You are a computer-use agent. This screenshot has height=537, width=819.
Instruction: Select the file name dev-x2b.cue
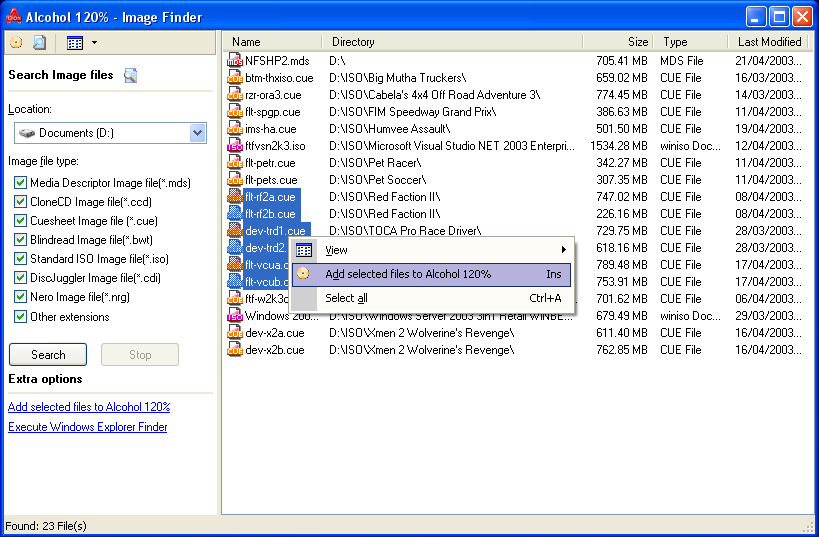tap(275, 349)
